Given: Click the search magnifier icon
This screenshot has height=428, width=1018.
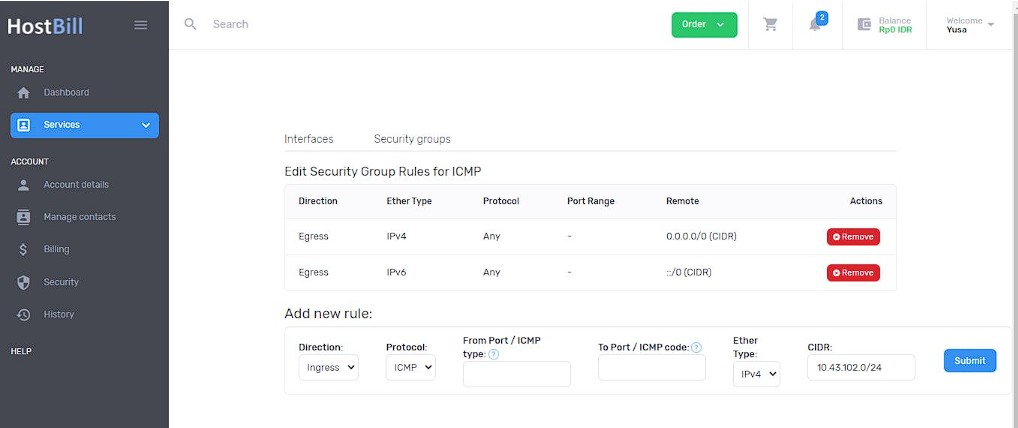Looking at the screenshot, I should 190,24.
